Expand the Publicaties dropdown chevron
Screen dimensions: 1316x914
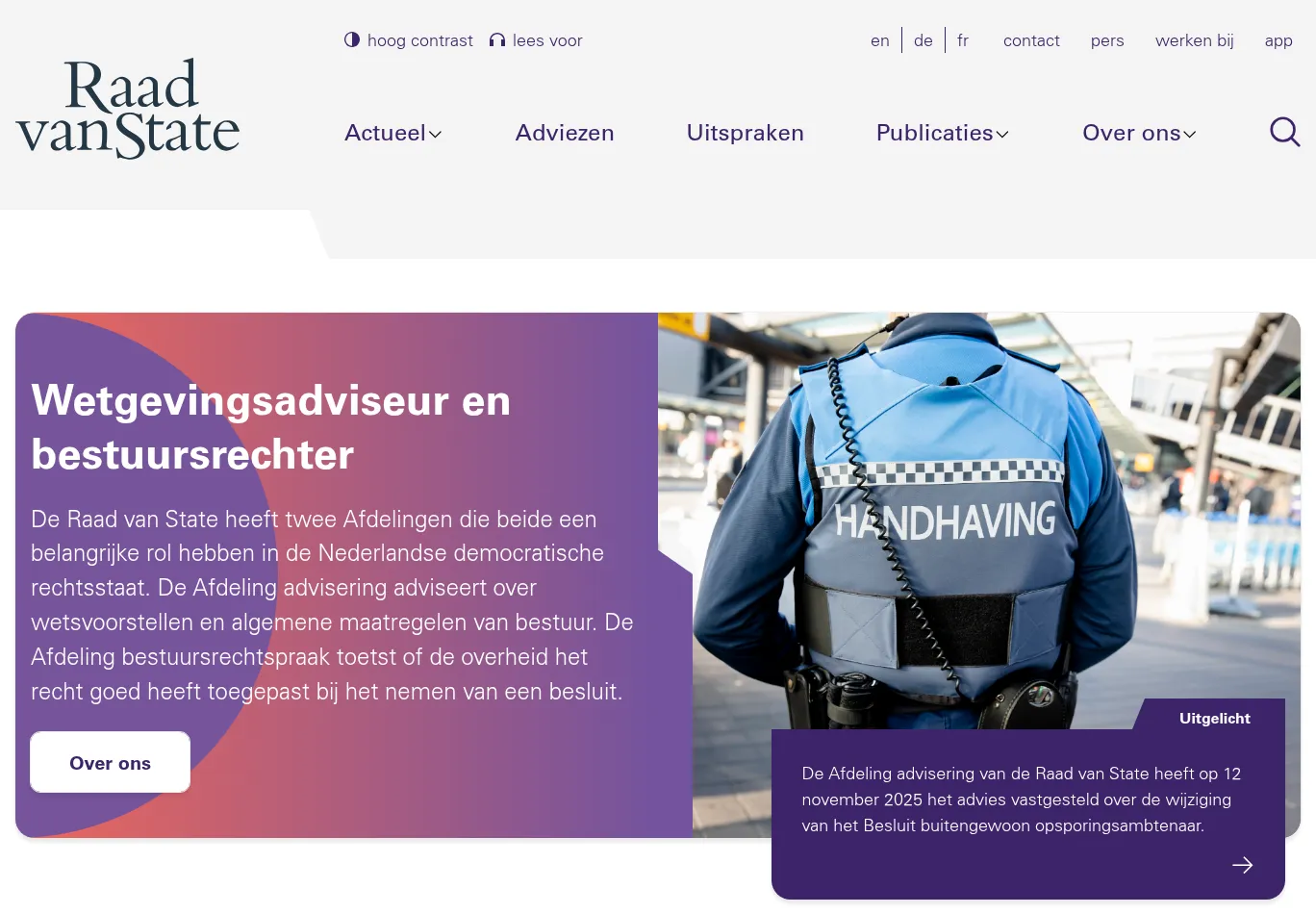click(1002, 135)
